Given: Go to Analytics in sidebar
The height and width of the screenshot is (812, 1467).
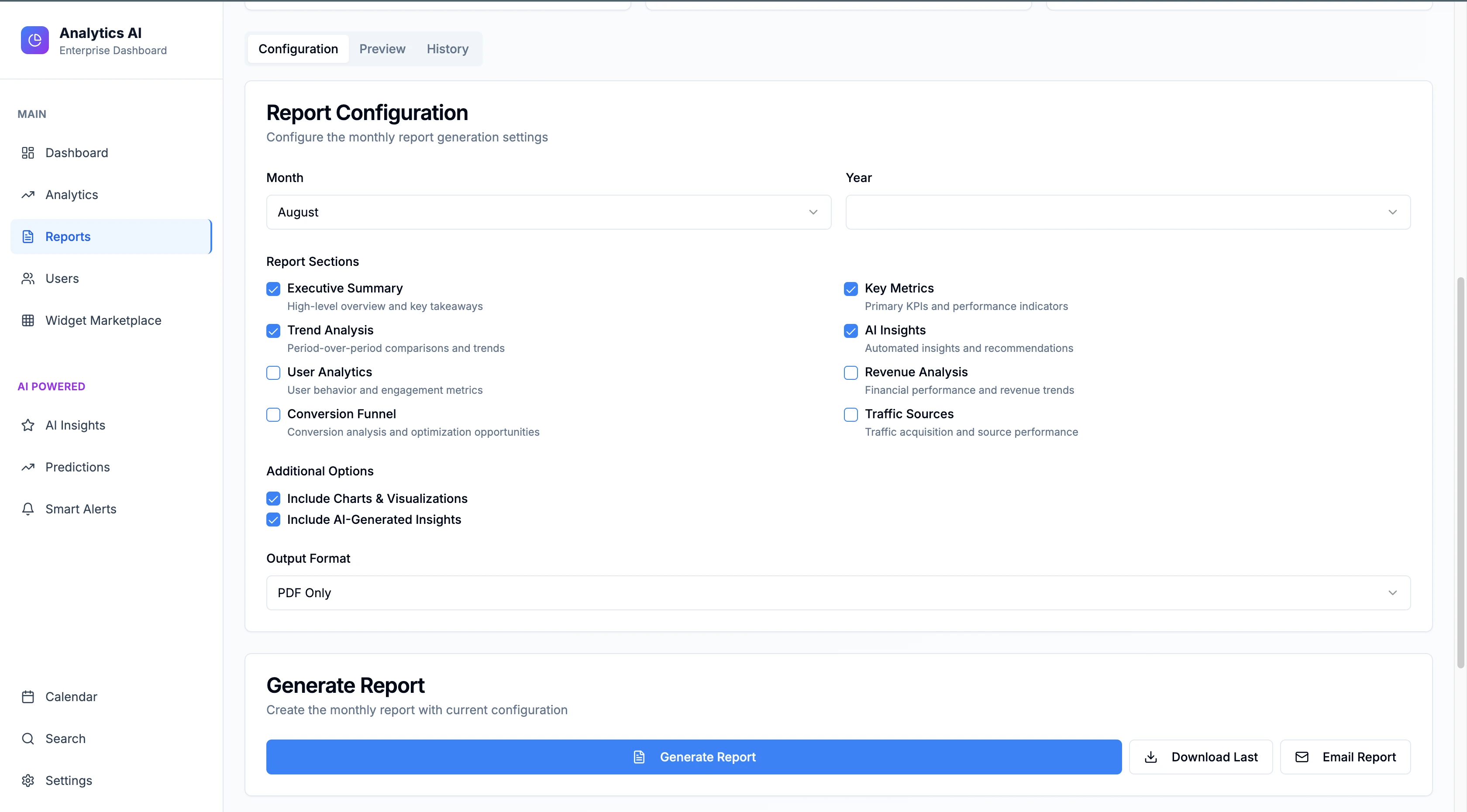Looking at the screenshot, I should pyautogui.click(x=111, y=195).
